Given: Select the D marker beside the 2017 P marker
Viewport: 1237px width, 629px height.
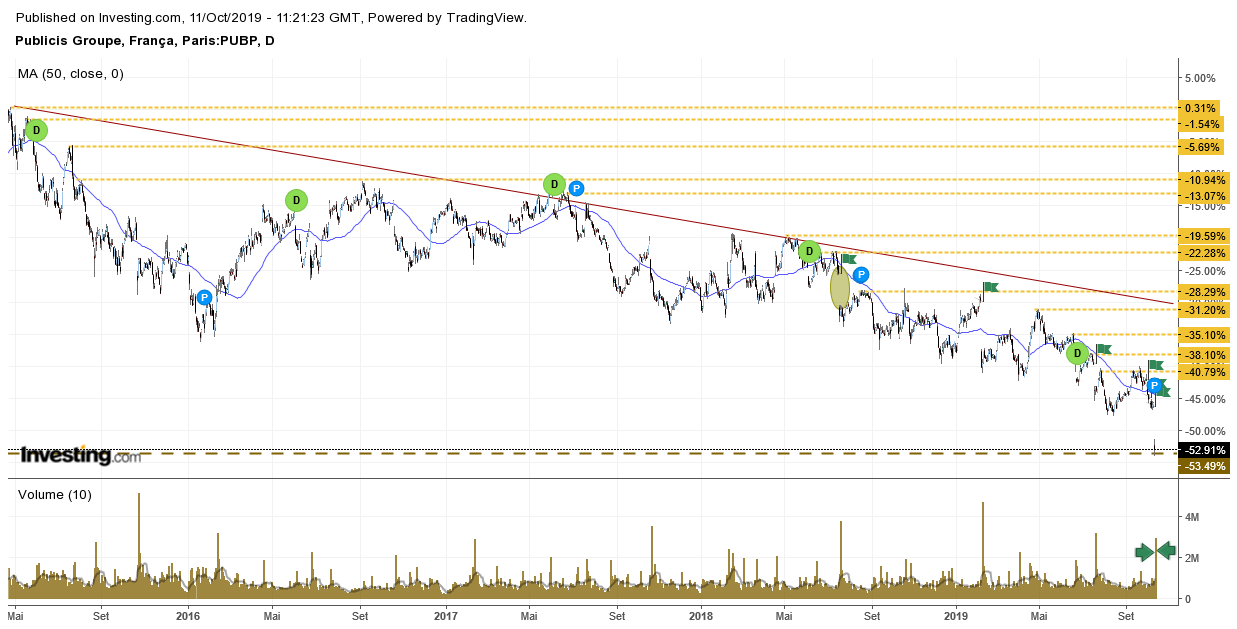Looking at the screenshot, I should [555, 184].
